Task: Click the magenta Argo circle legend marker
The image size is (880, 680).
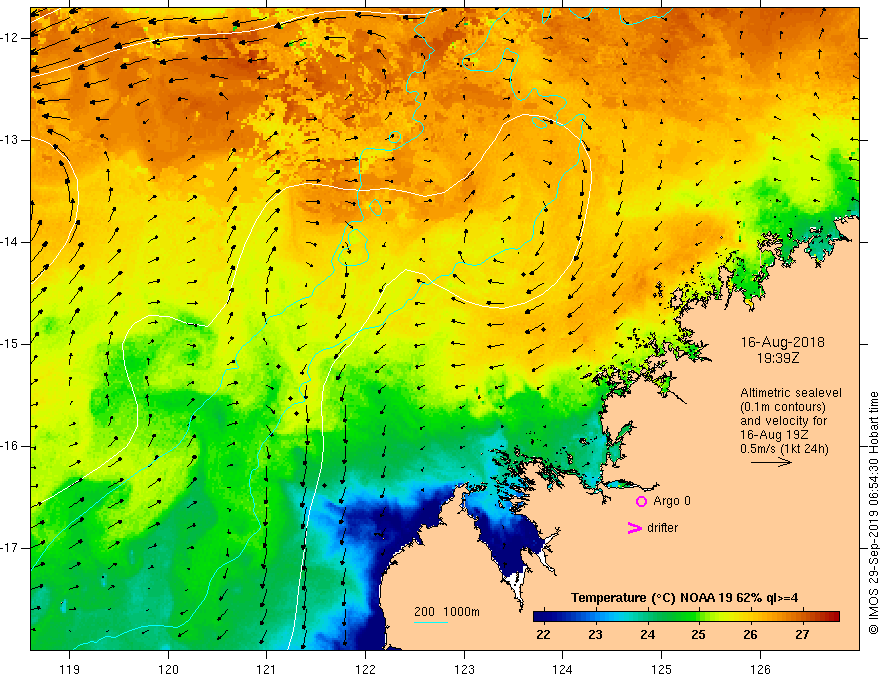Action: point(641,501)
